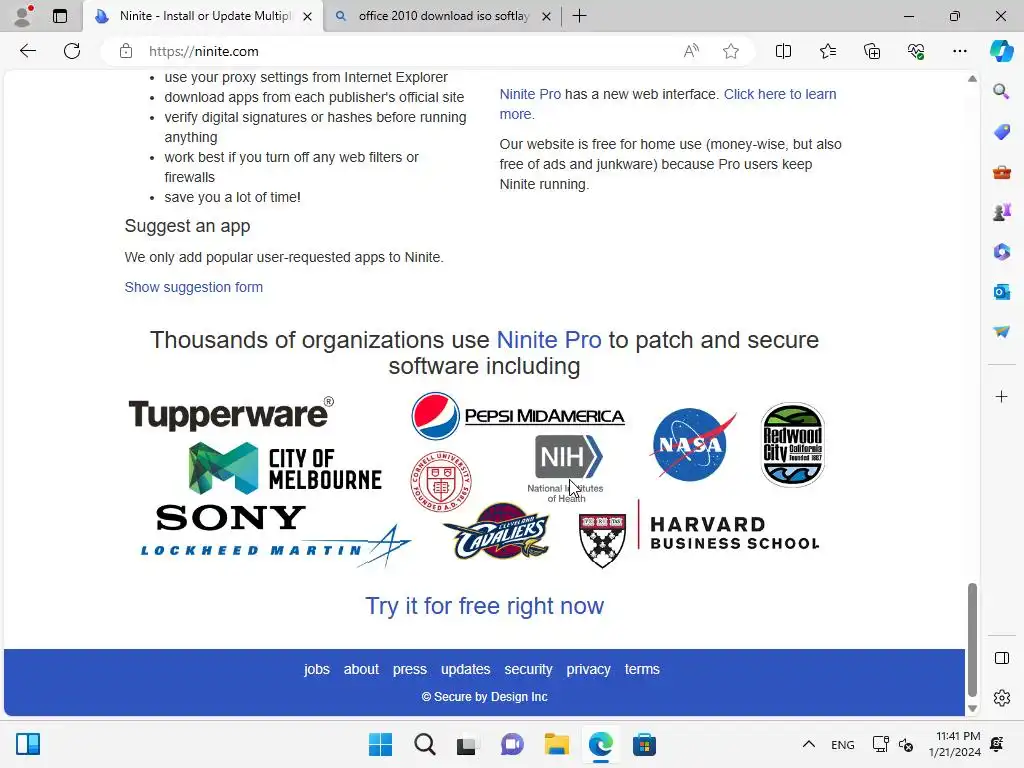Open clock and date 11:41 PM

(x=954, y=744)
